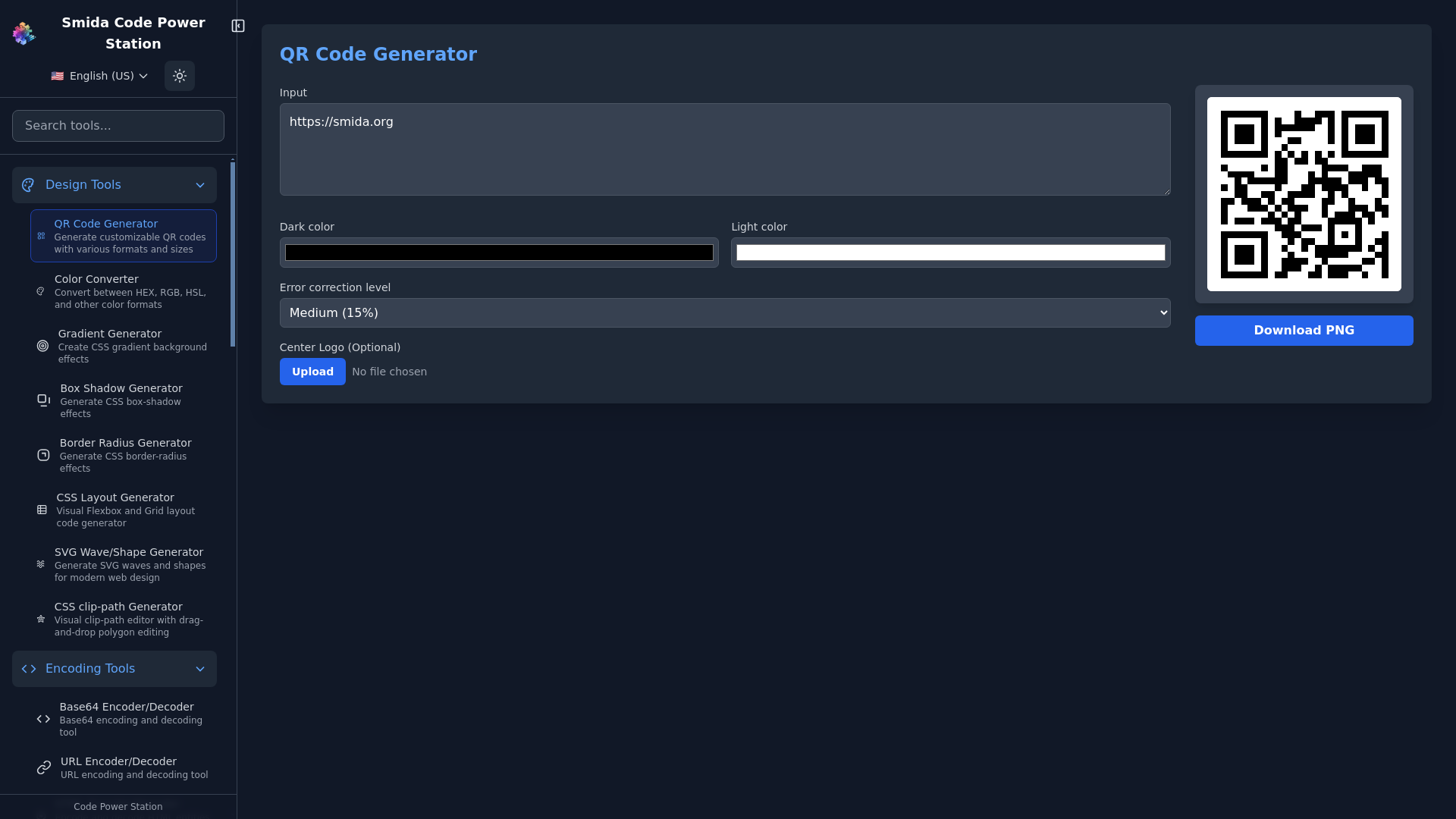The height and width of the screenshot is (819, 1456).
Task: Click the QR Code Generator sidebar icon
Action: (41, 236)
